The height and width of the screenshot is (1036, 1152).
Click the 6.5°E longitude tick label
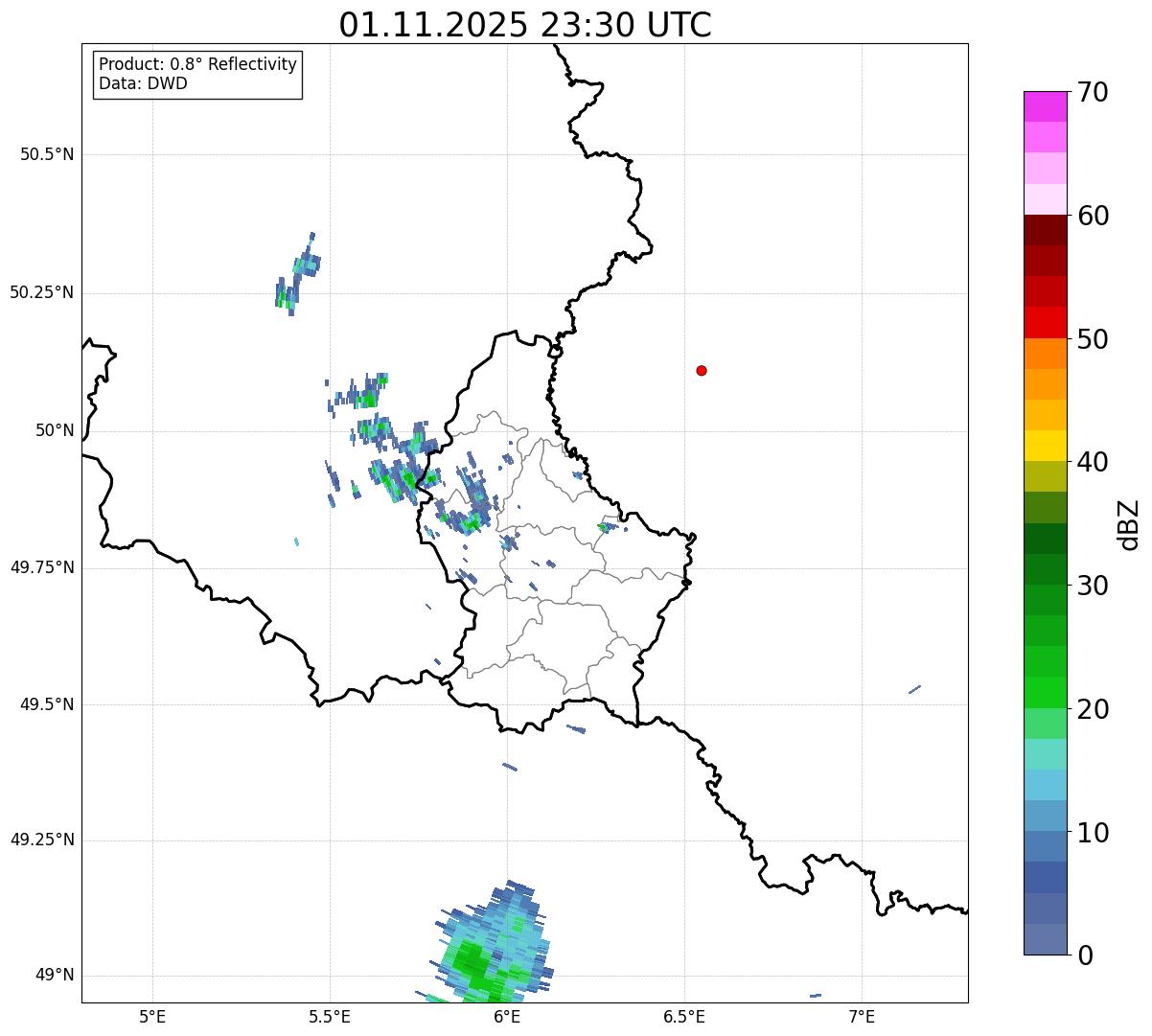tap(684, 1016)
